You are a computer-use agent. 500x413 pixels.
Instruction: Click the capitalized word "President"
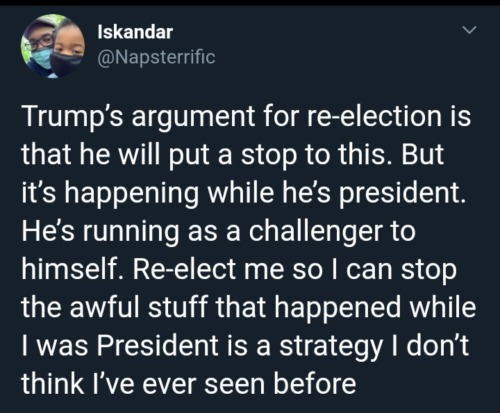[x=158, y=346]
